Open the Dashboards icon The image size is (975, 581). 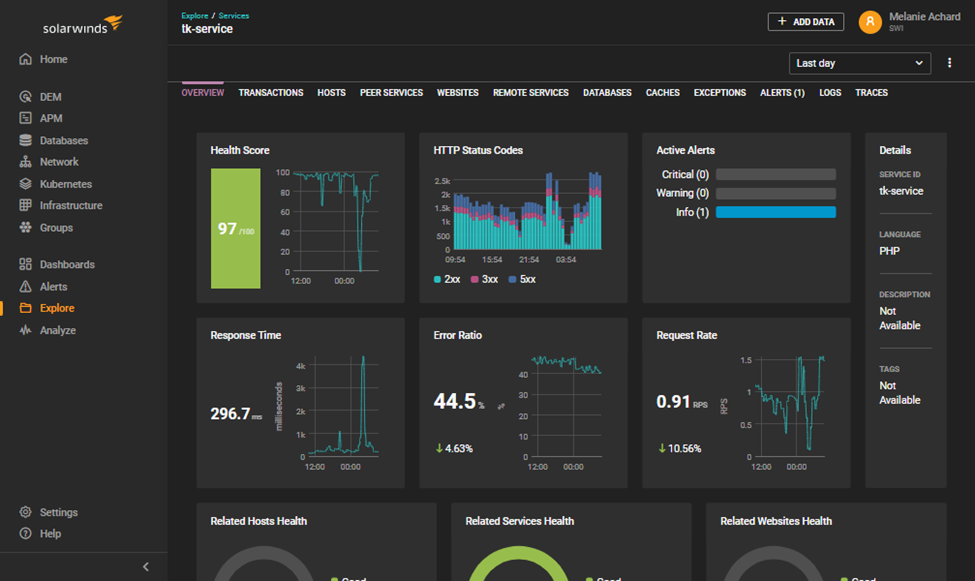[x=25, y=264]
